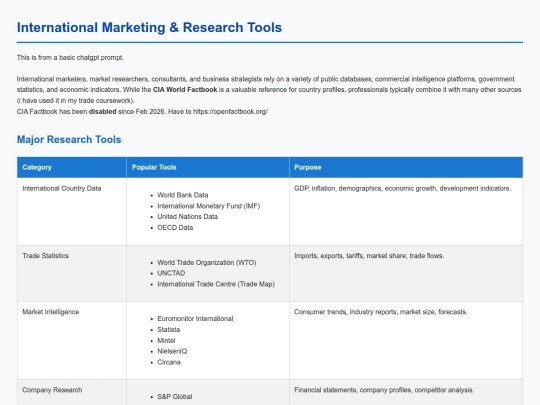540x405 pixels.
Task: Open the https://openfactbook.org/ URL
Action: [230, 112]
